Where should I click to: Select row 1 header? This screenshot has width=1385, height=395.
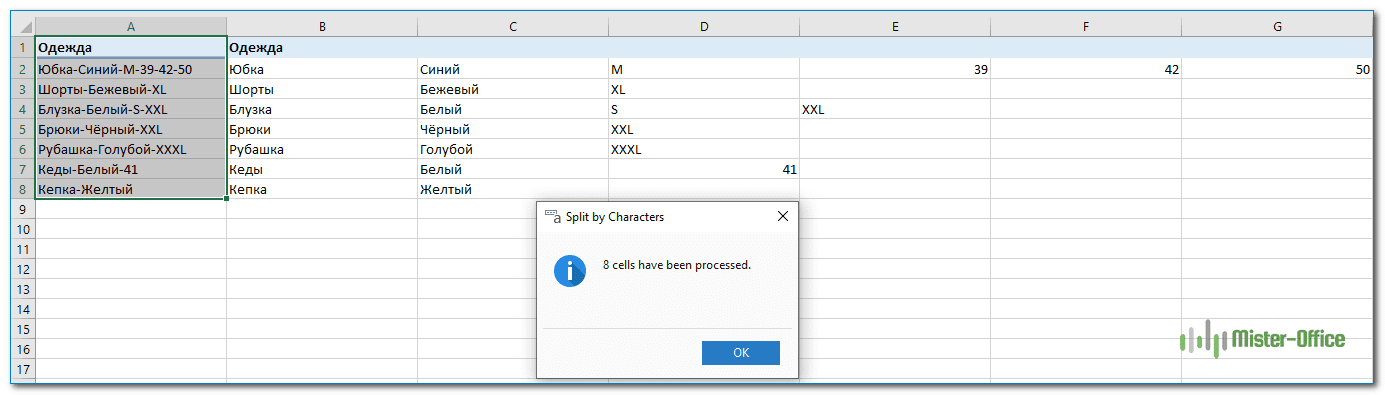23,47
